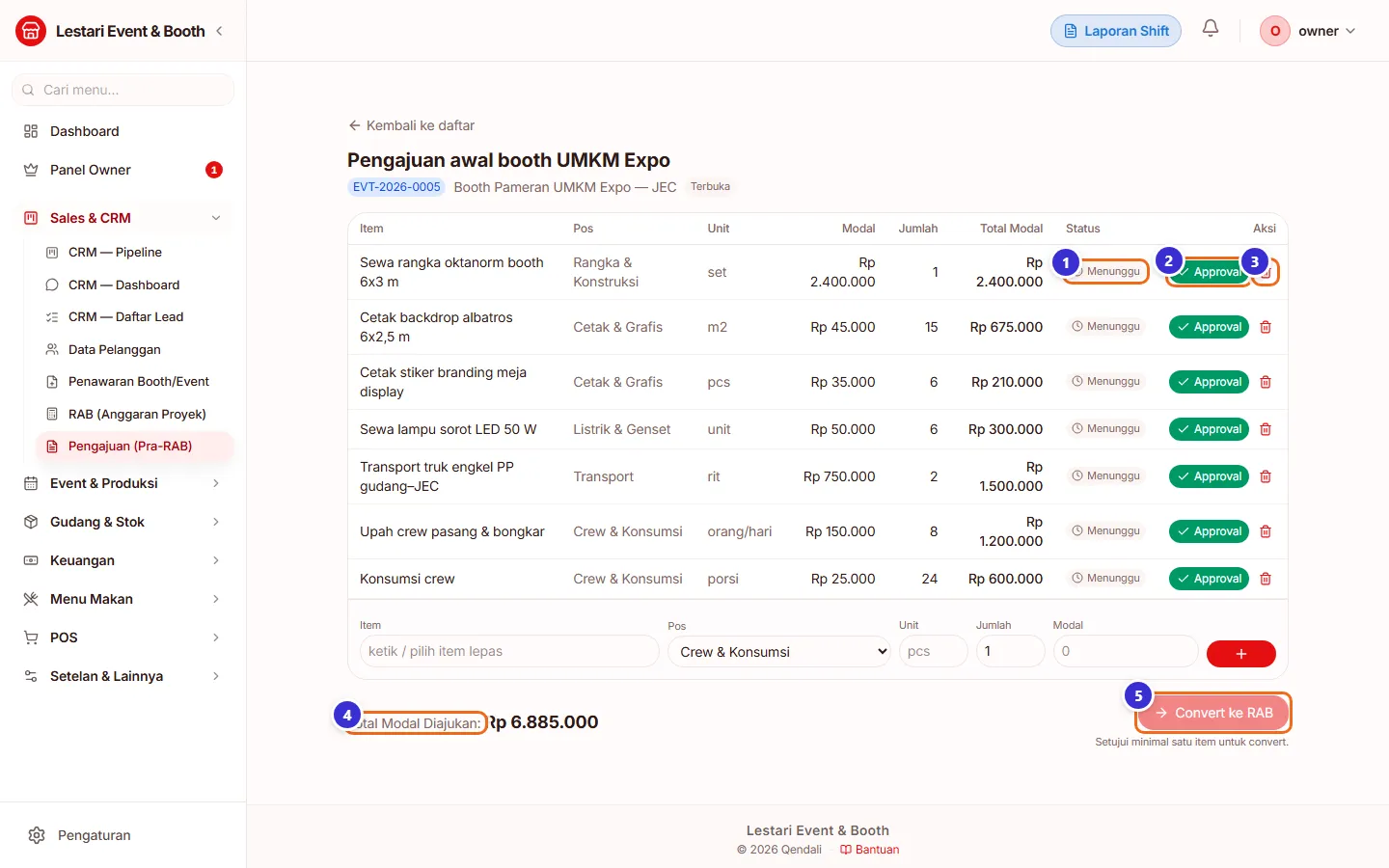The image size is (1389, 868).
Task: Click the Lestari Event & Booth store logo
Action: tap(31, 31)
